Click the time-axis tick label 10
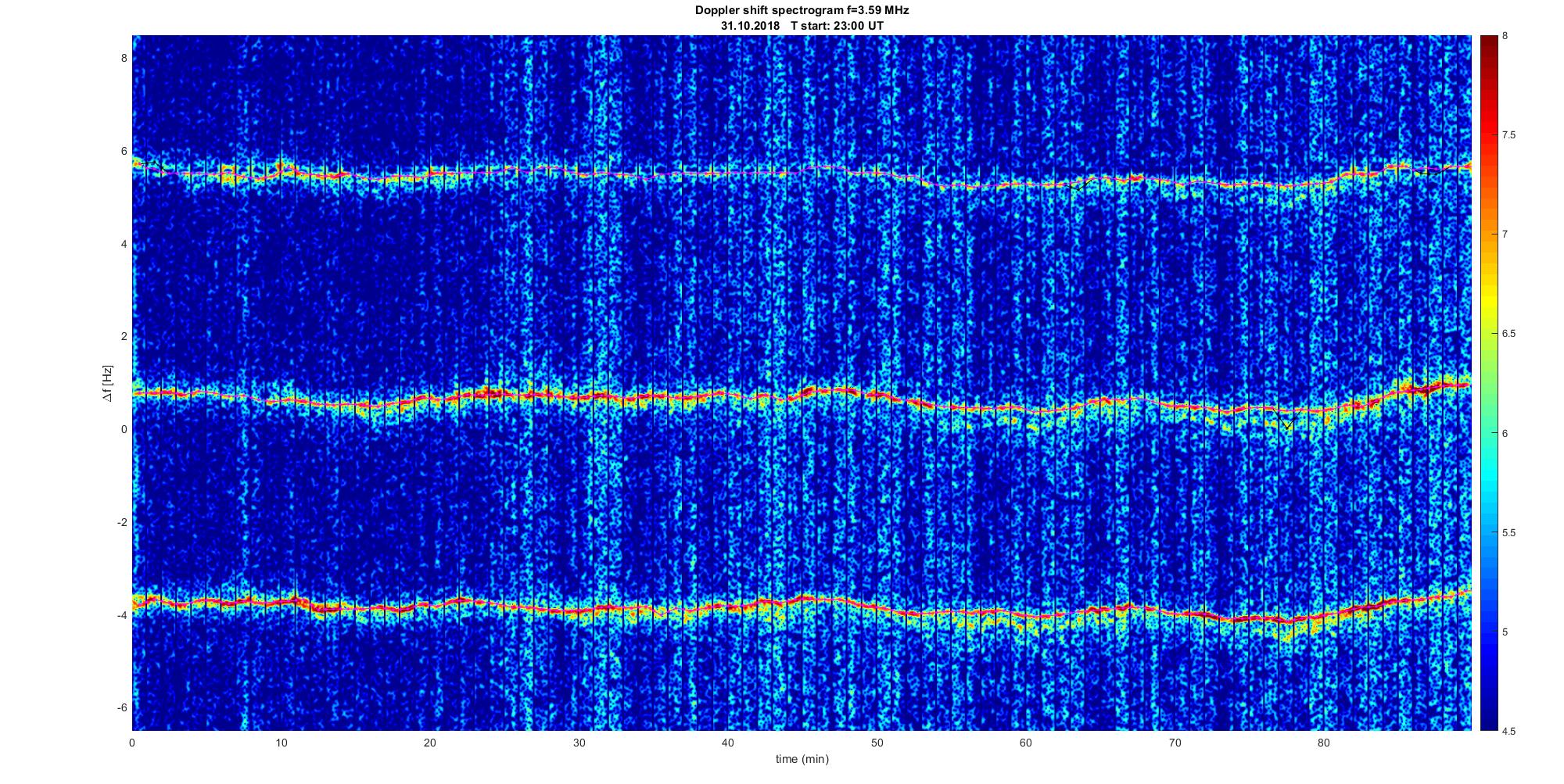Viewport: 1564px width, 784px height. (281, 743)
